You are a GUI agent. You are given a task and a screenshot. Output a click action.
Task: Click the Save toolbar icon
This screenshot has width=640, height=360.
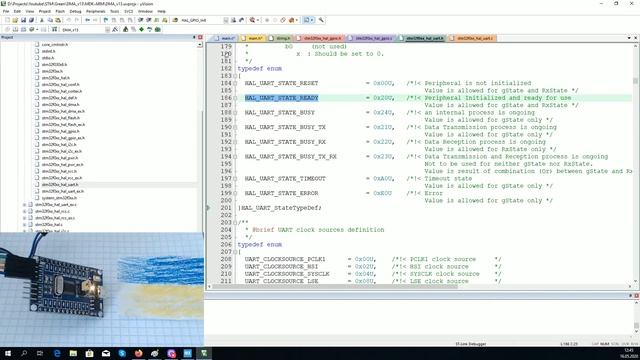click(x=23, y=20)
